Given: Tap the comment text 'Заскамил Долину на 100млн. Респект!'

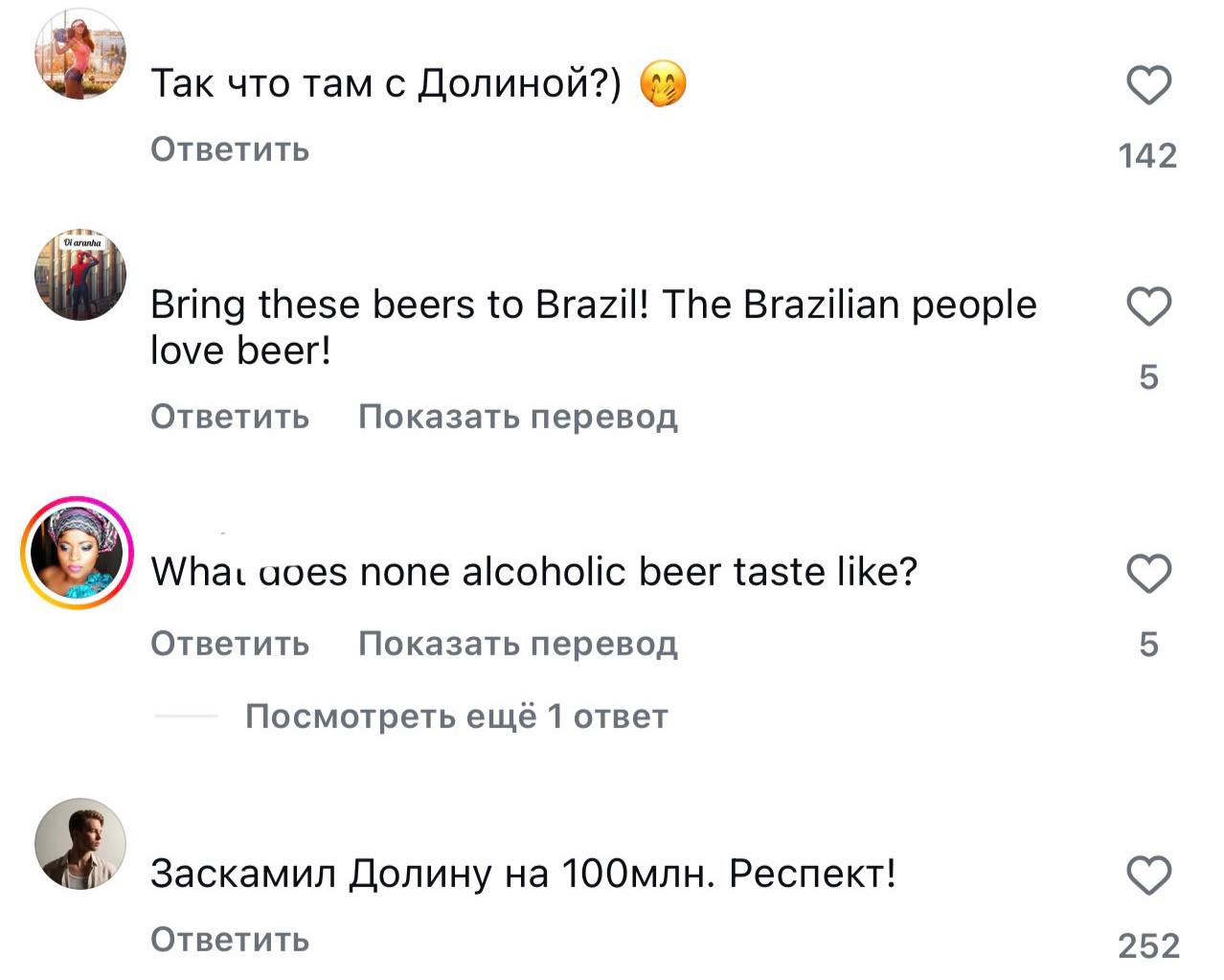Looking at the screenshot, I should tap(523, 874).
